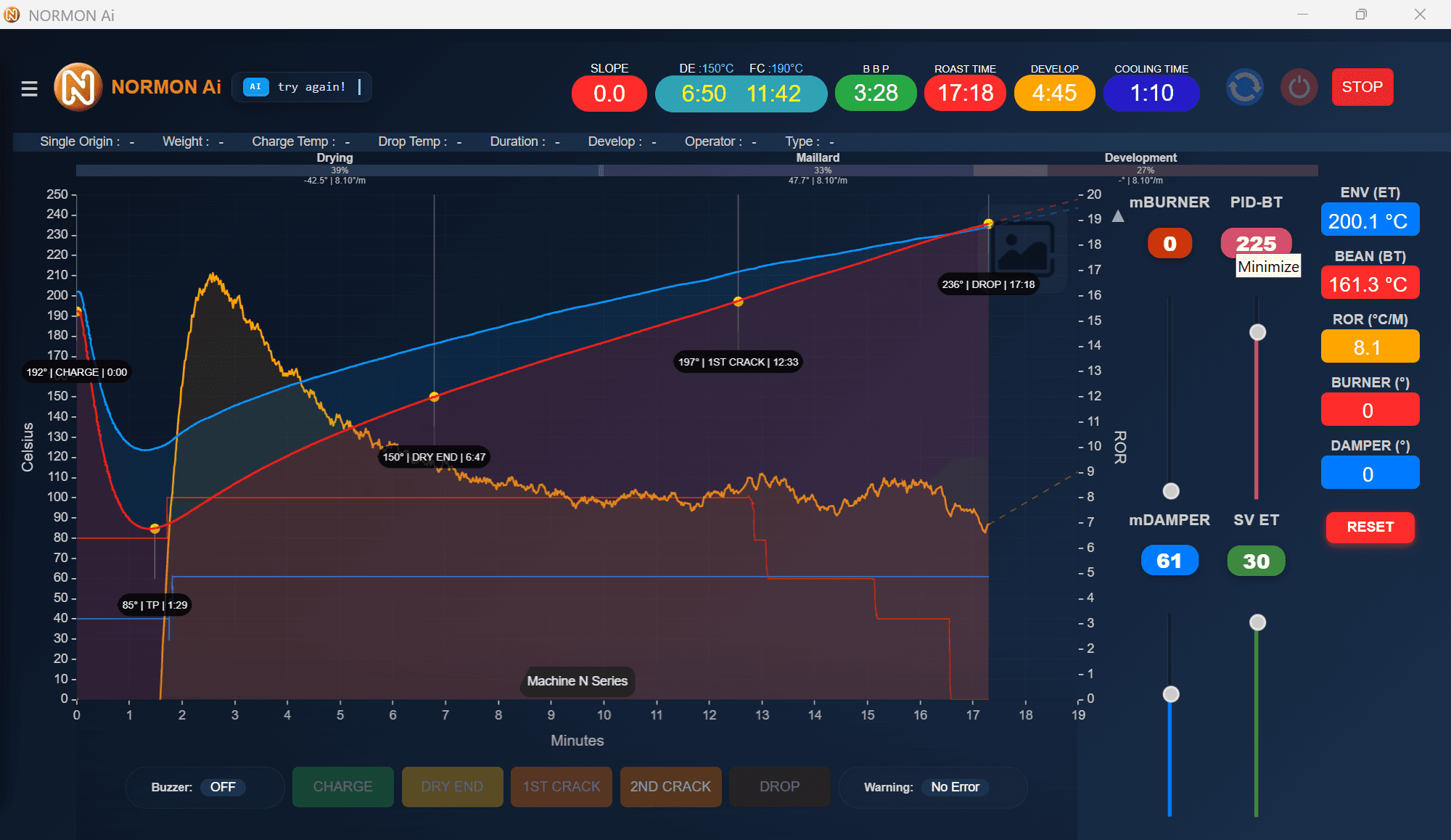Viewport: 1451px width, 840px height.
Task: Click the Drying phase progress bar
Action: pyautogui.click(x=338, y=170)
